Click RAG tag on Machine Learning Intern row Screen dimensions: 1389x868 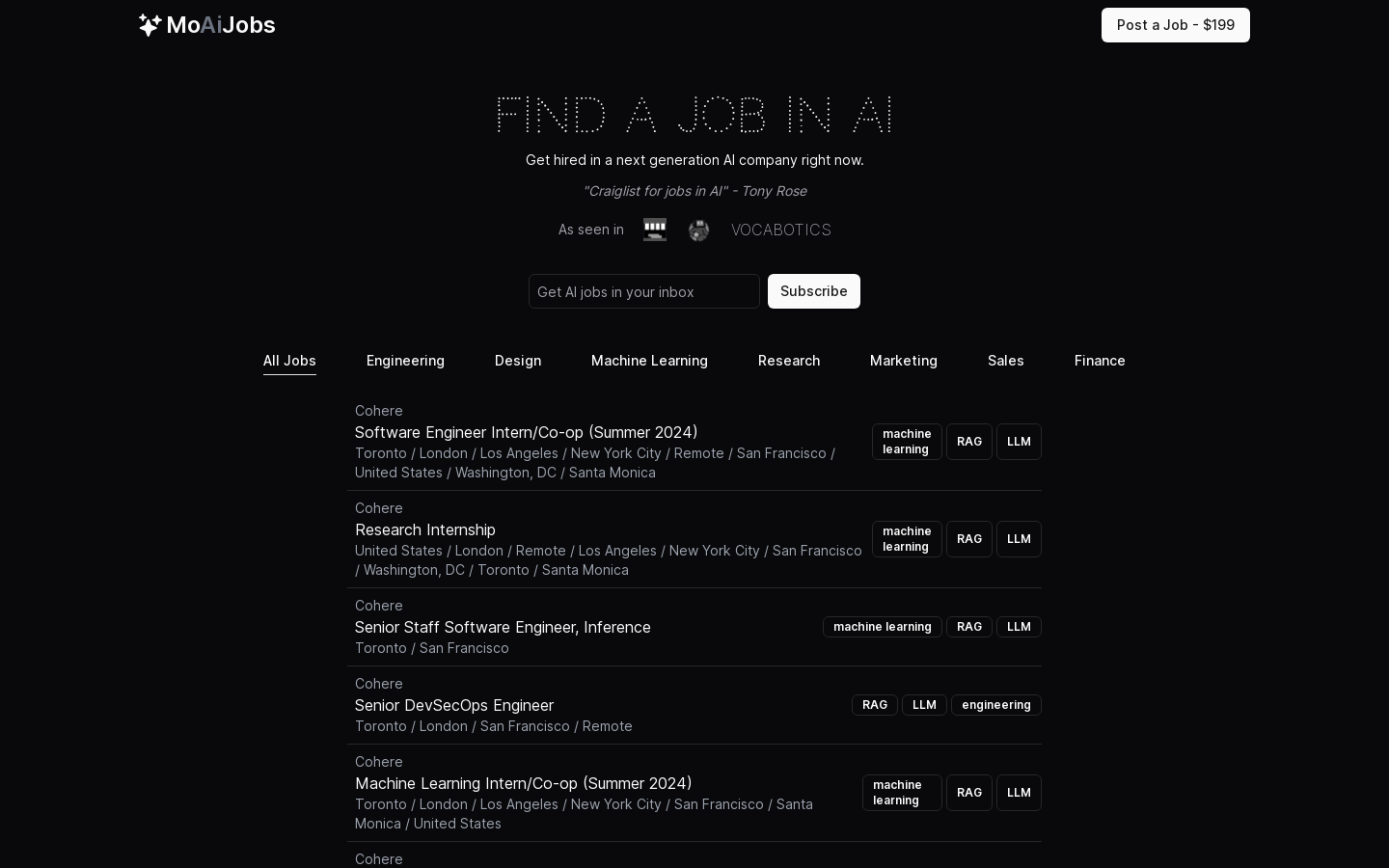tap(969, 793)
